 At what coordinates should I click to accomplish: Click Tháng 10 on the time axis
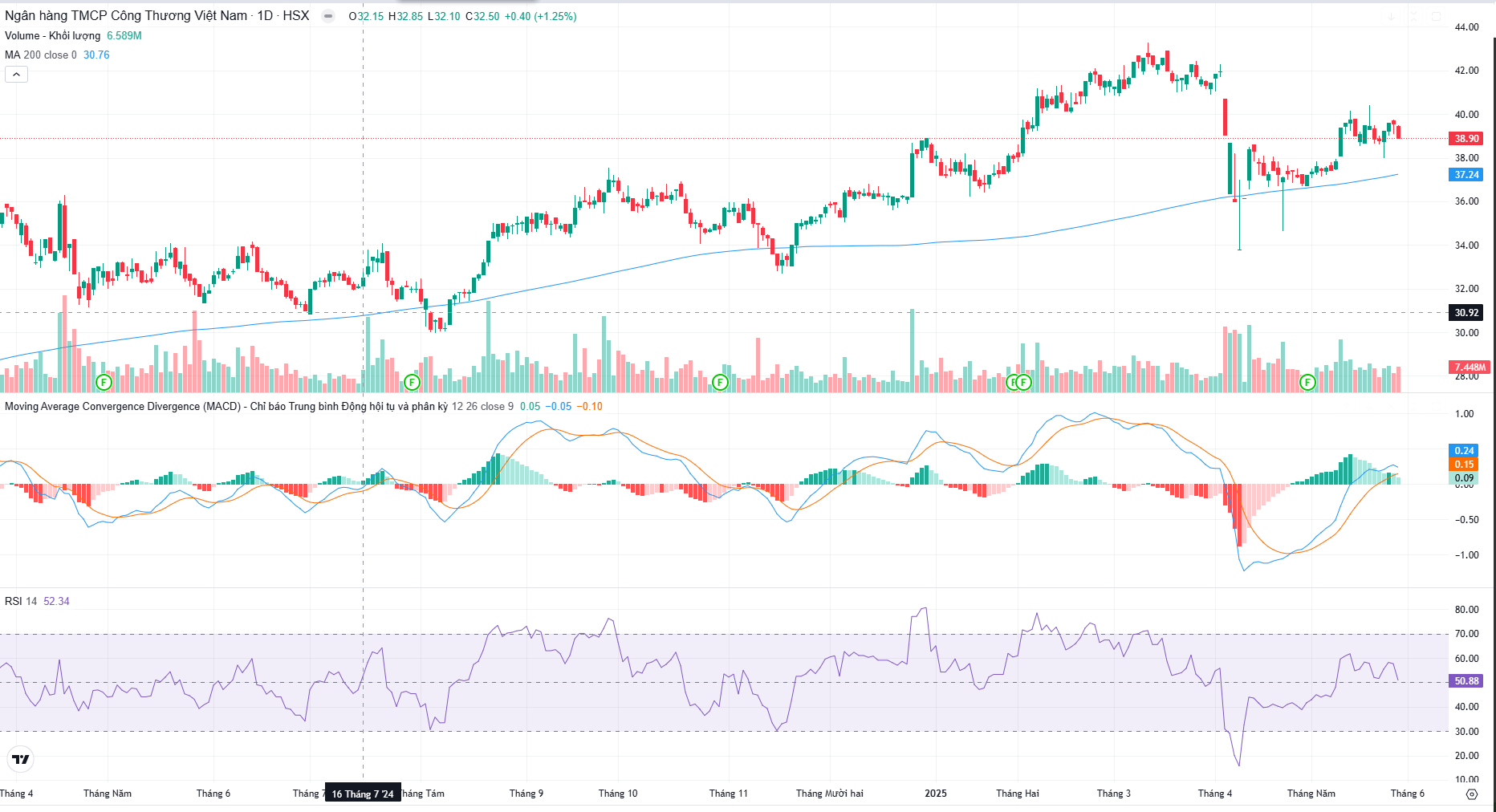coord(618,794)
